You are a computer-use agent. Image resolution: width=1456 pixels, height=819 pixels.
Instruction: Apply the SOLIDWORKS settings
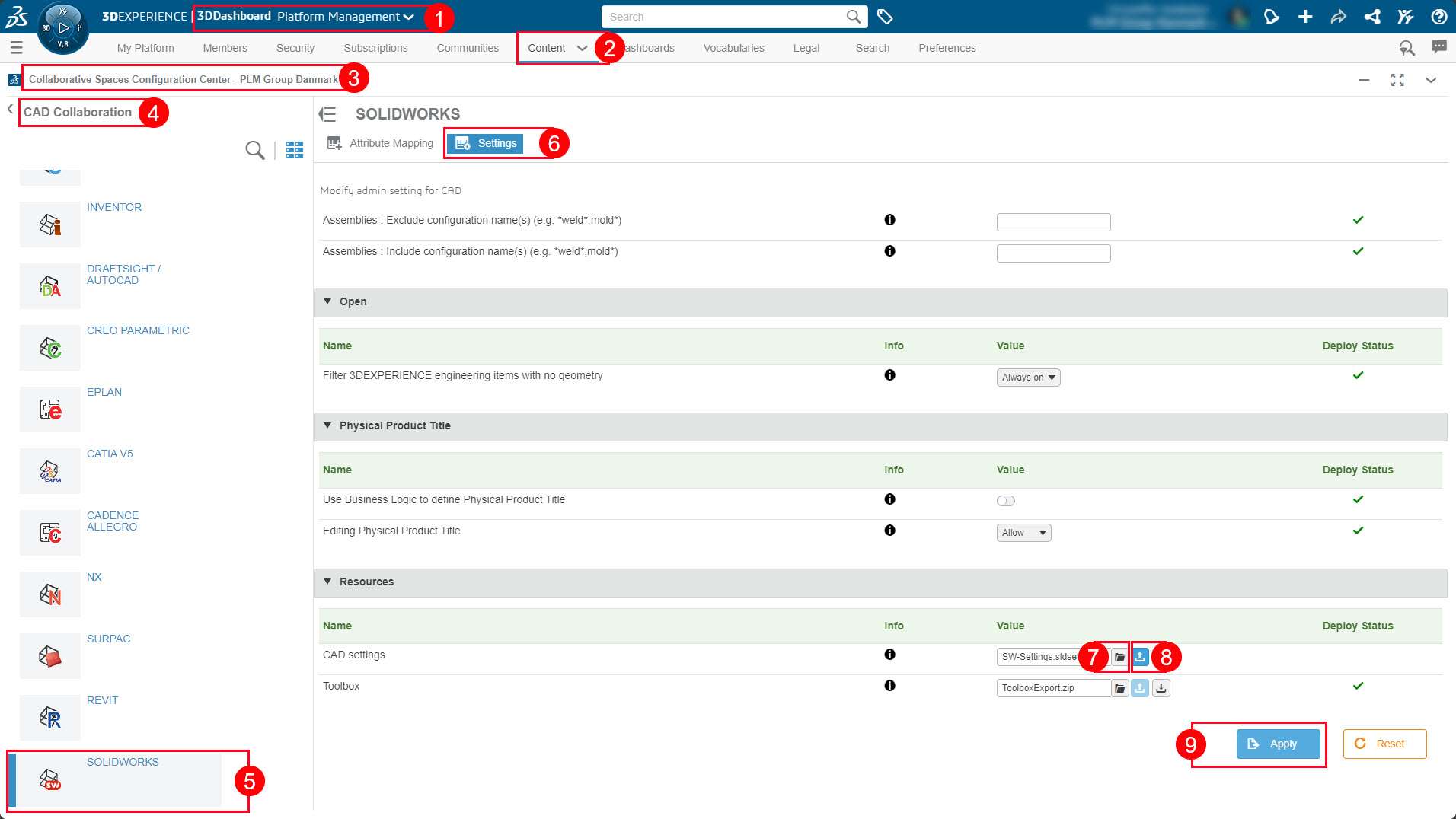(1278, 744)
